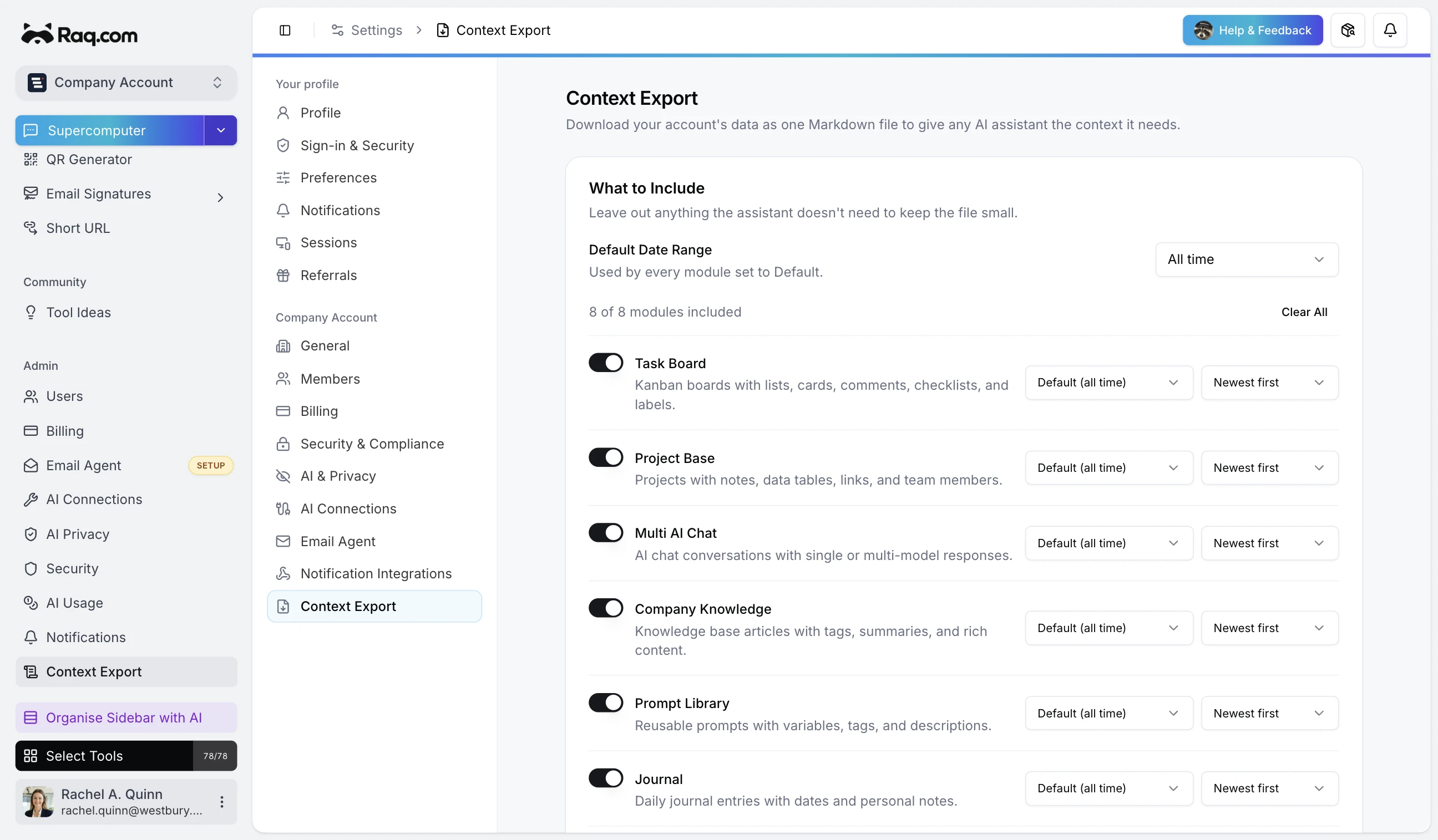Open Sign-in & Security settings
1438x840 pixels.
pos(374,145)
